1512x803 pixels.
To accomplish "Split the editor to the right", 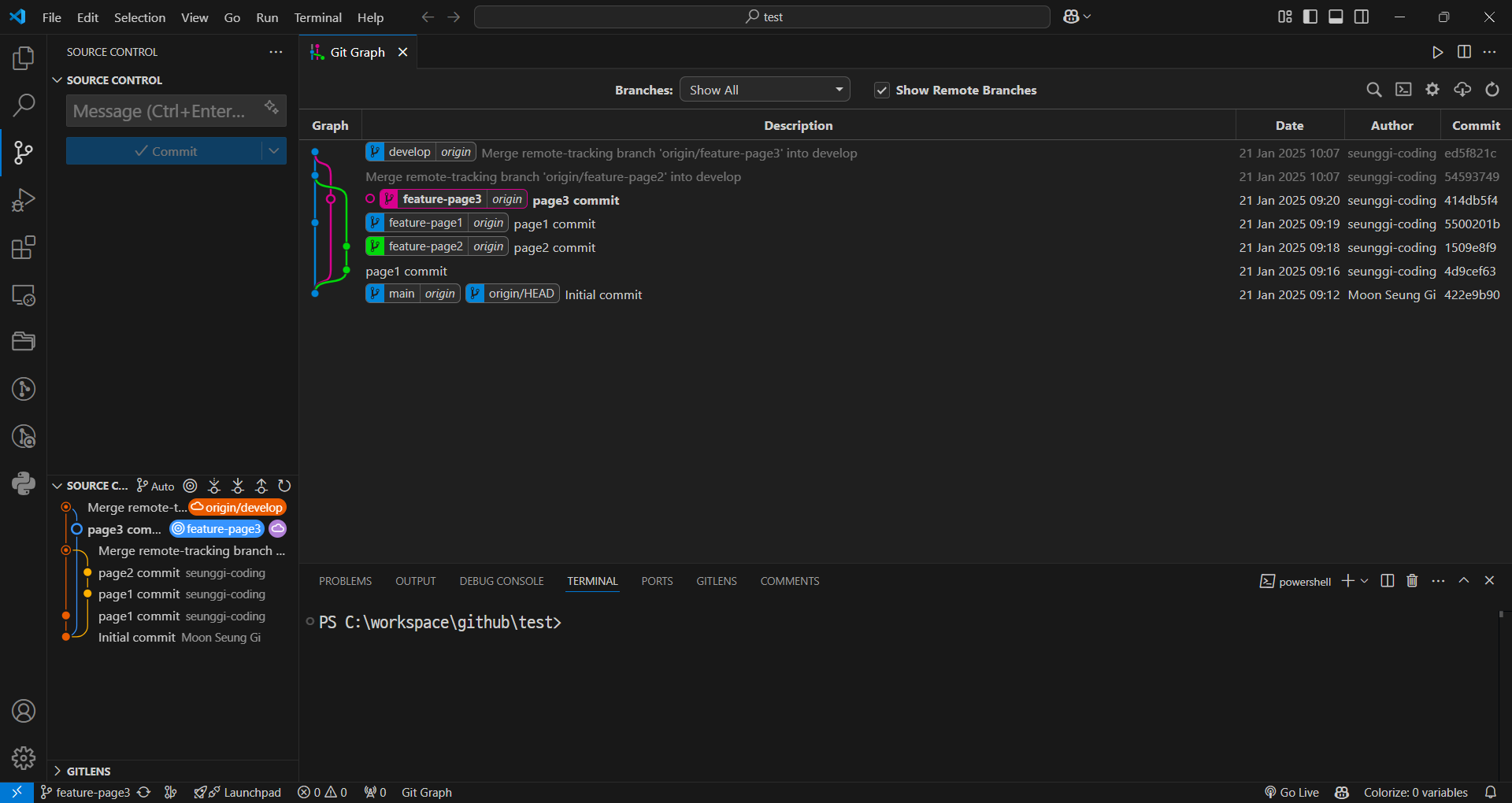I will coord(1464,52).
